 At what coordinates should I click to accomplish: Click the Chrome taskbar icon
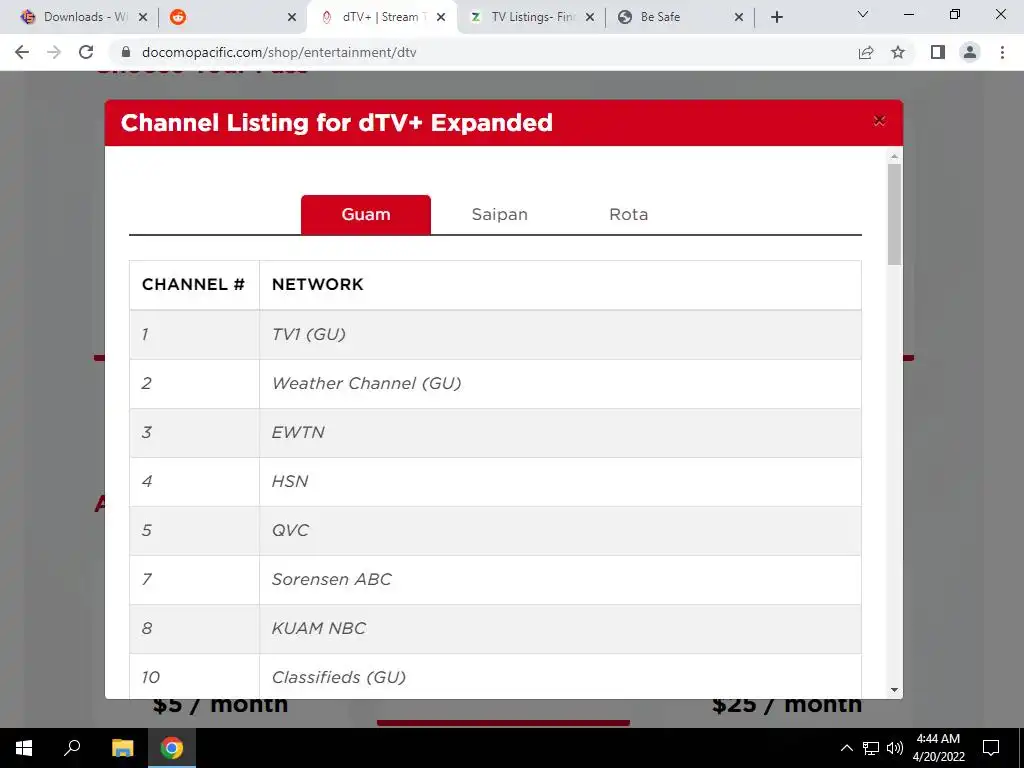coord(172,748)
